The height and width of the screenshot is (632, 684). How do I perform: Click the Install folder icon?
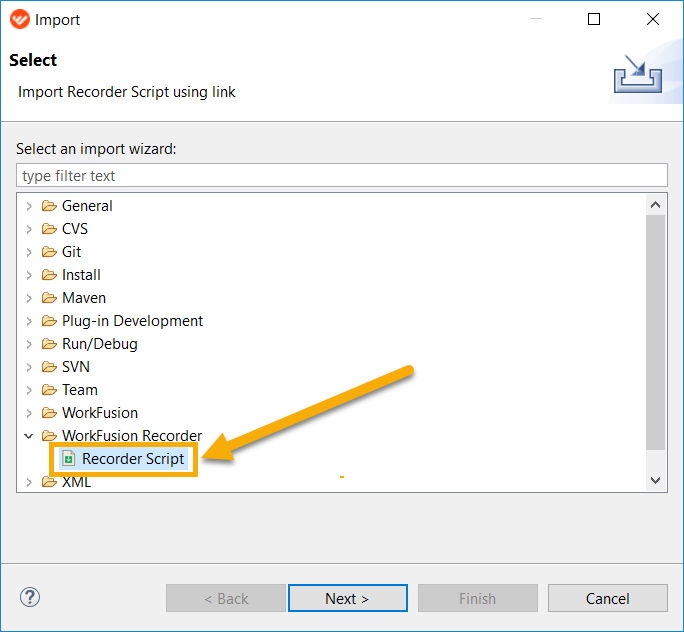pos(49,275)
